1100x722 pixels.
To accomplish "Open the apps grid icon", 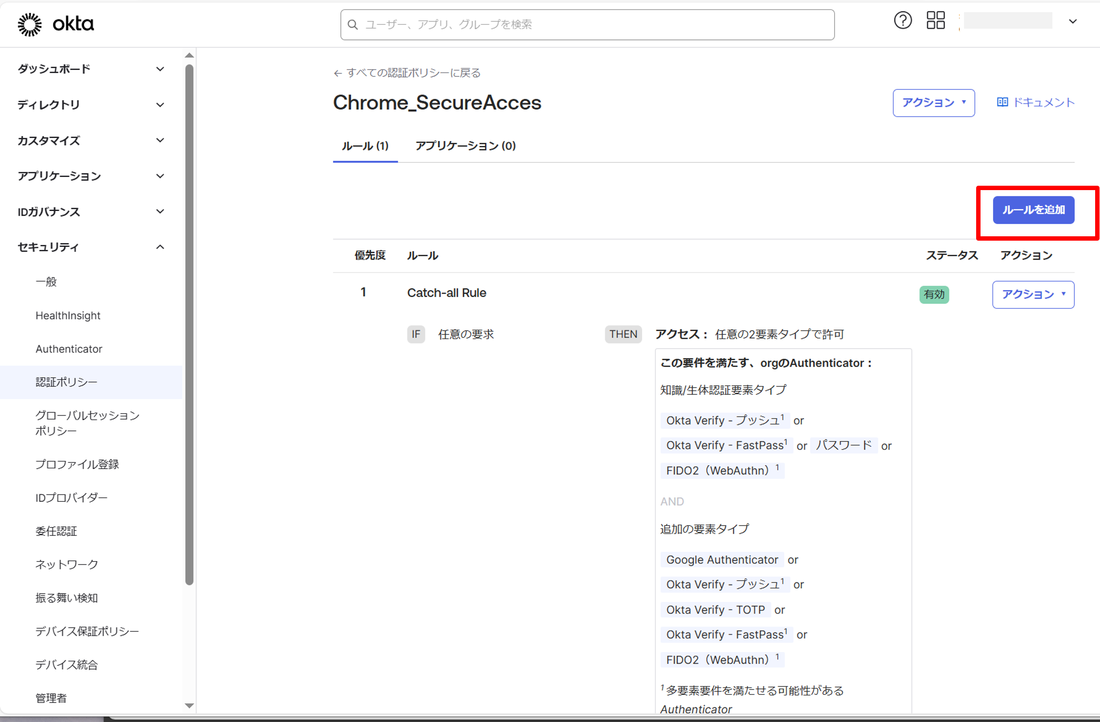I will tap(936, 20).
